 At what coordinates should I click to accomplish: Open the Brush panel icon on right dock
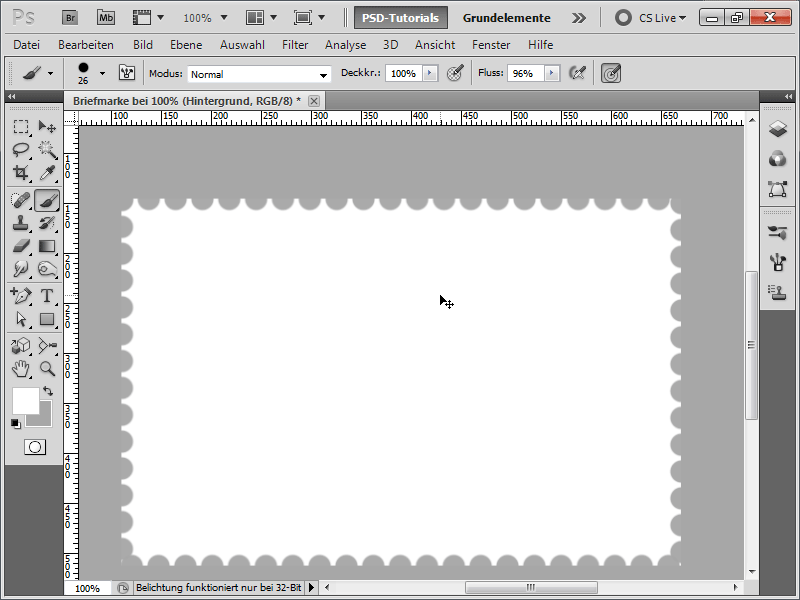click(778, 233)
